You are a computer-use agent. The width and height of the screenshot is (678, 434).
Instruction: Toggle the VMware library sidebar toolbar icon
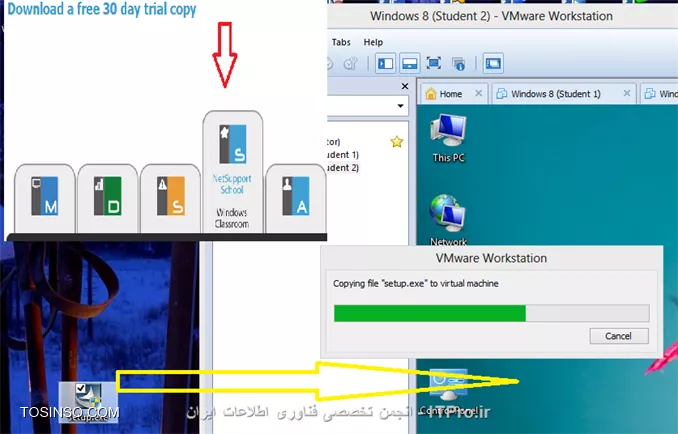[385, 64]
